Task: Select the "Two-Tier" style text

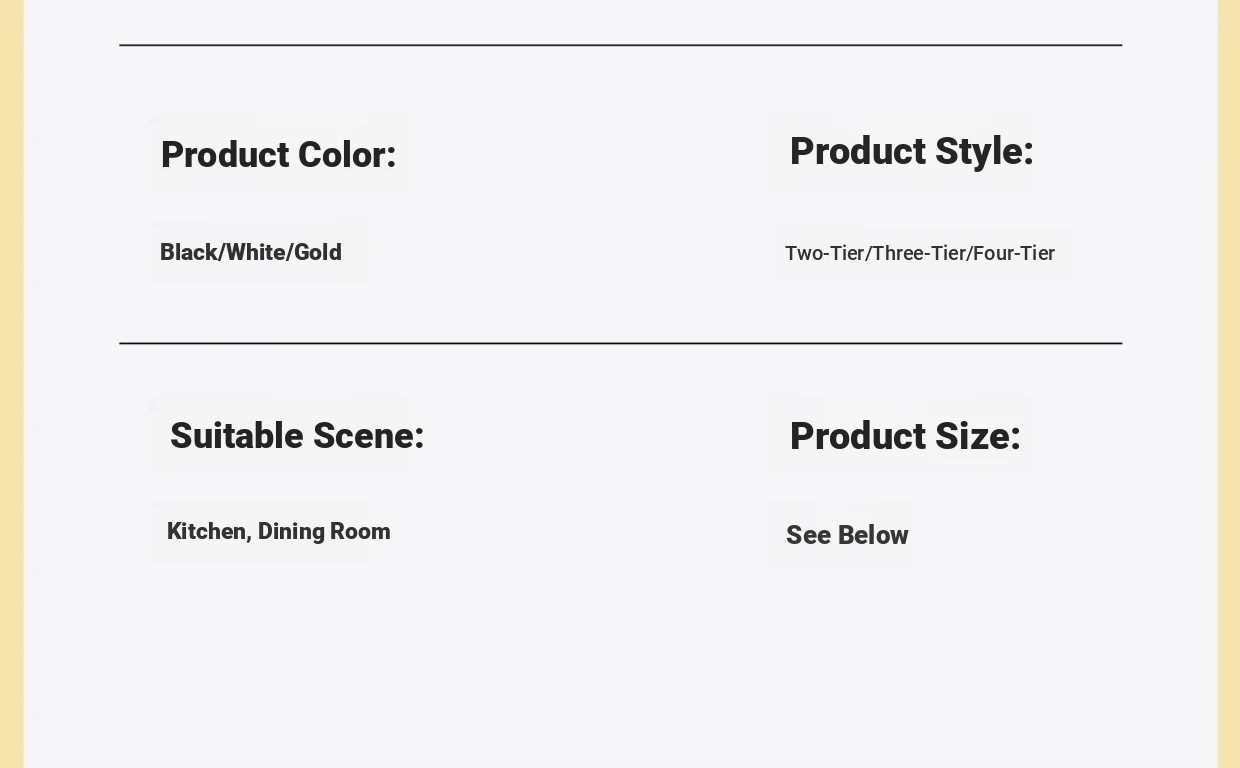Action: click(824, 253)
